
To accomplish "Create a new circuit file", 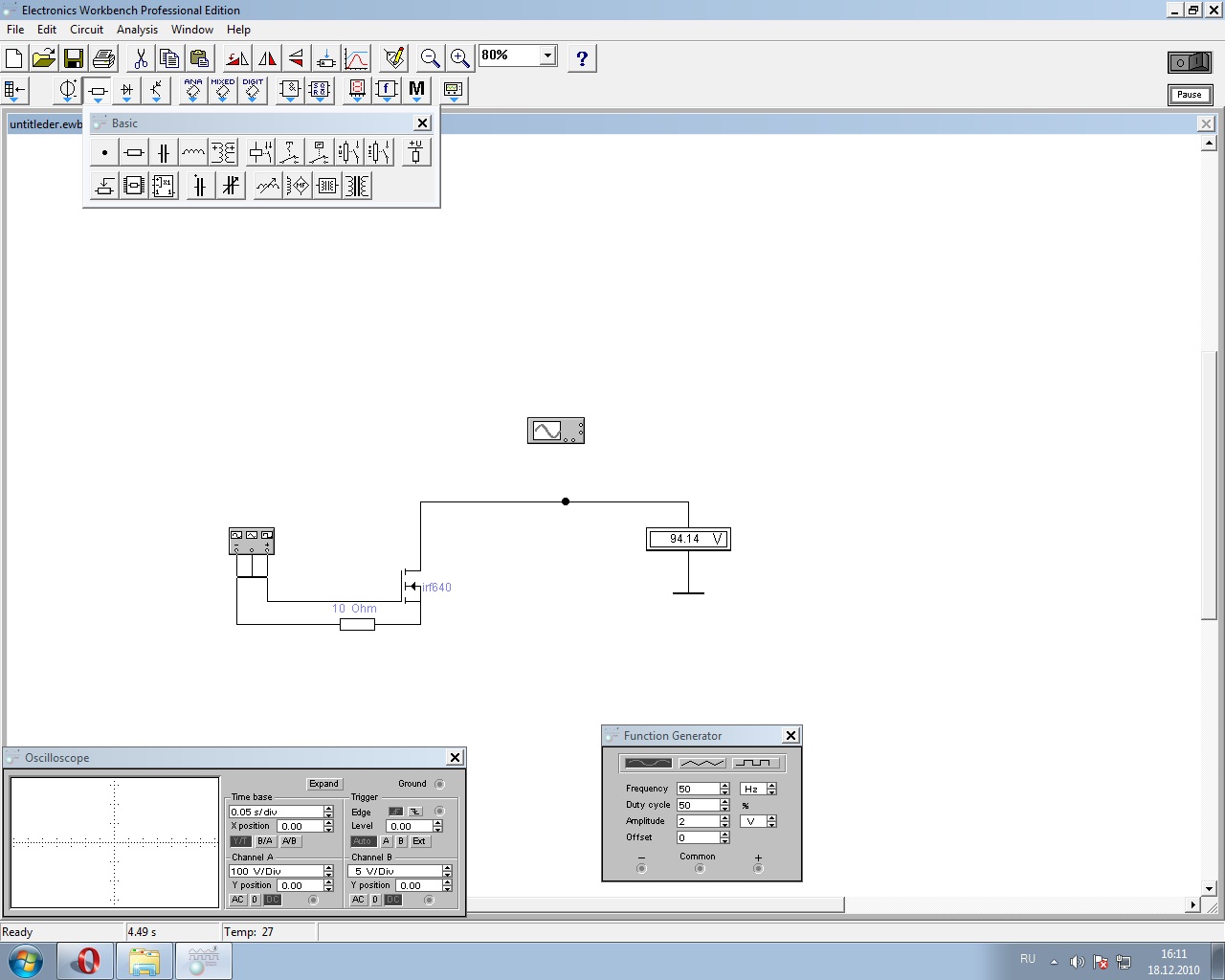I will (14, 58).
